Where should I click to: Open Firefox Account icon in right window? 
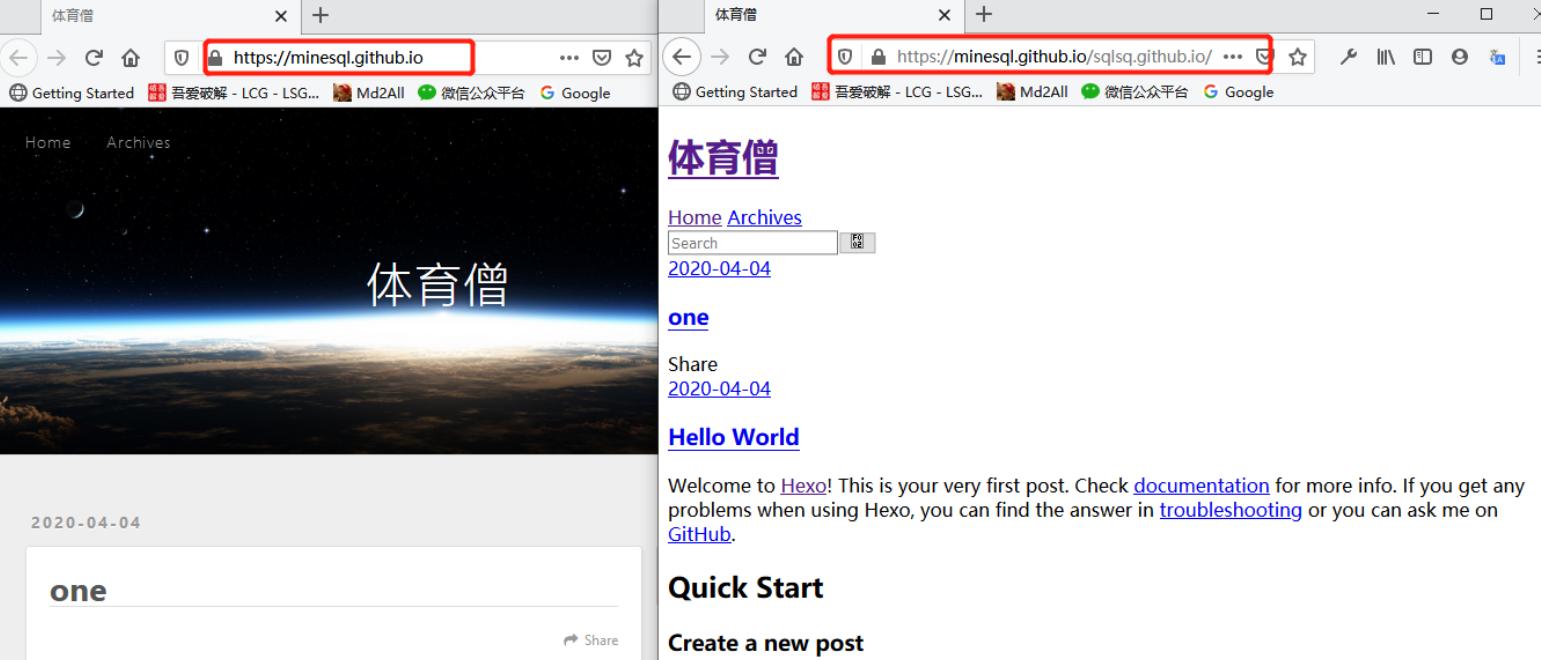pos(1459,58)
